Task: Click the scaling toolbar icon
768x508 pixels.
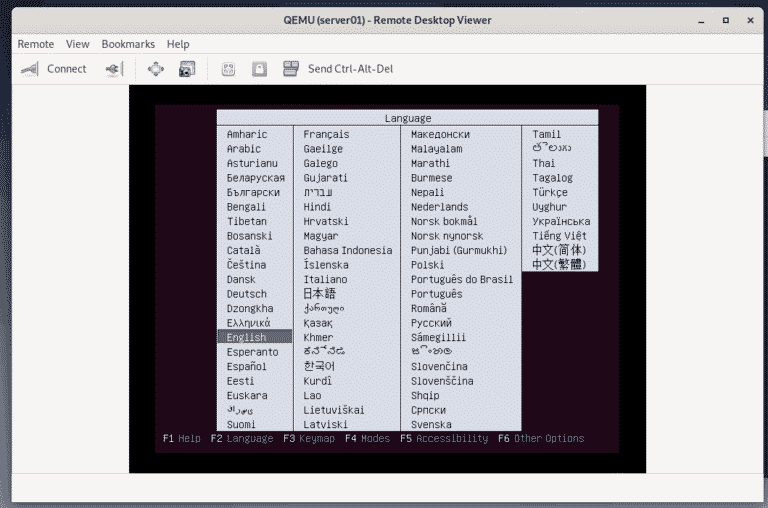Action: 228,69
